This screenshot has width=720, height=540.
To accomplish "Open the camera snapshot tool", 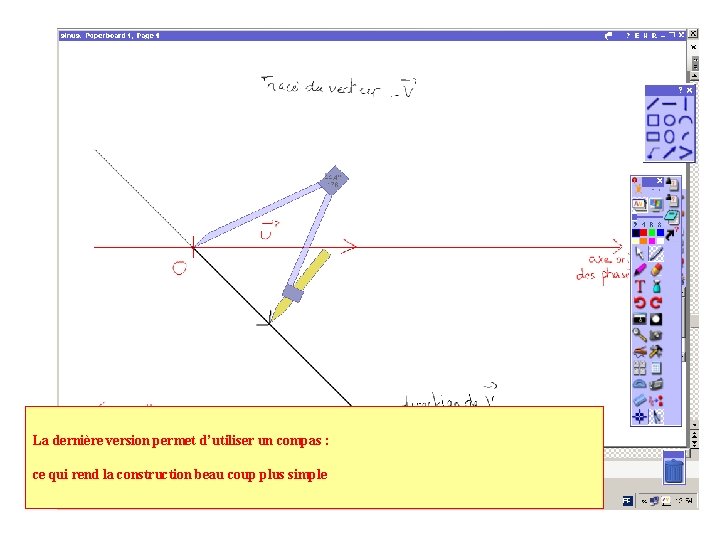I will 656,335.
